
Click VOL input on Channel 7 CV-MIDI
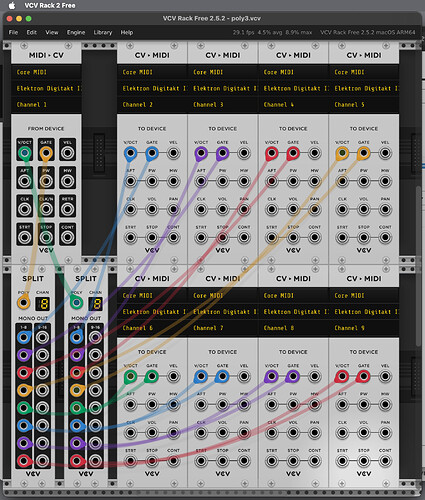(x=222, y=433)
